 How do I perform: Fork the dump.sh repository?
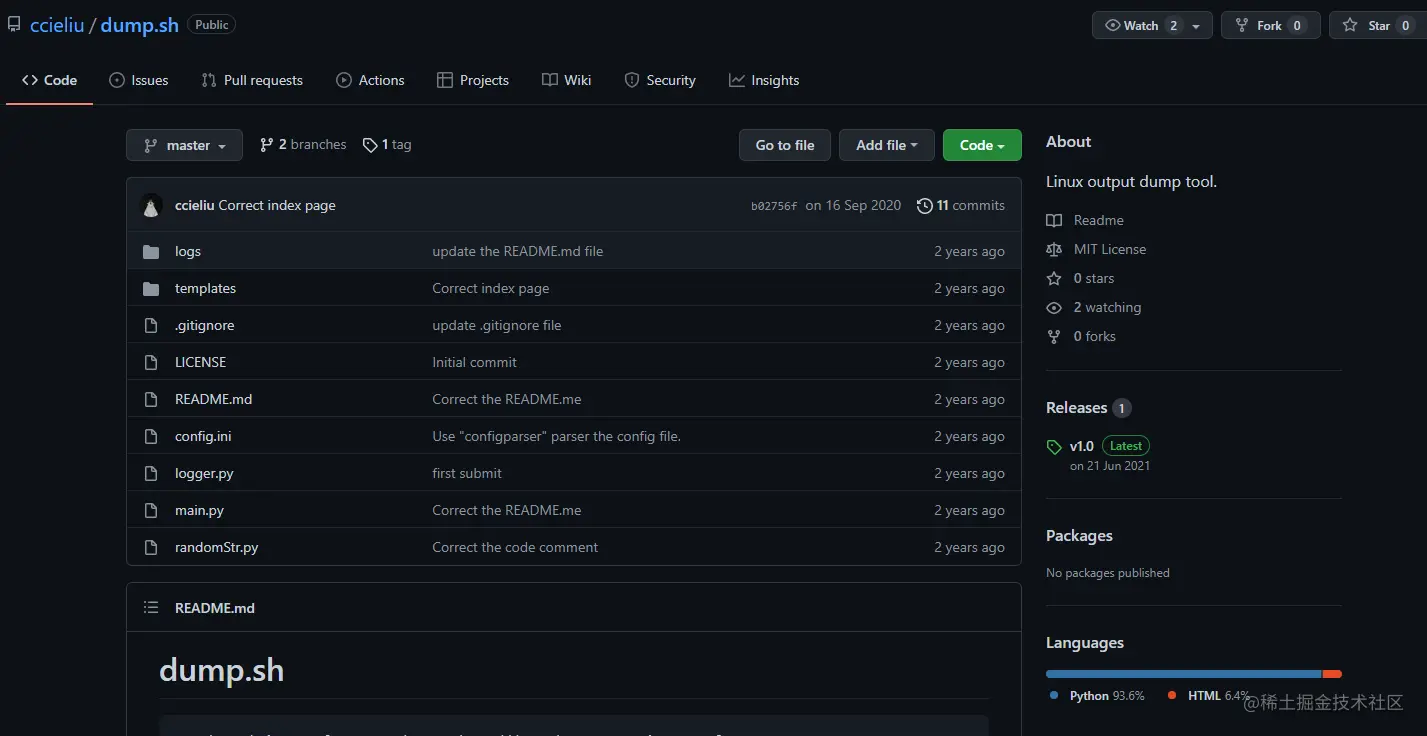(1269, 26)
